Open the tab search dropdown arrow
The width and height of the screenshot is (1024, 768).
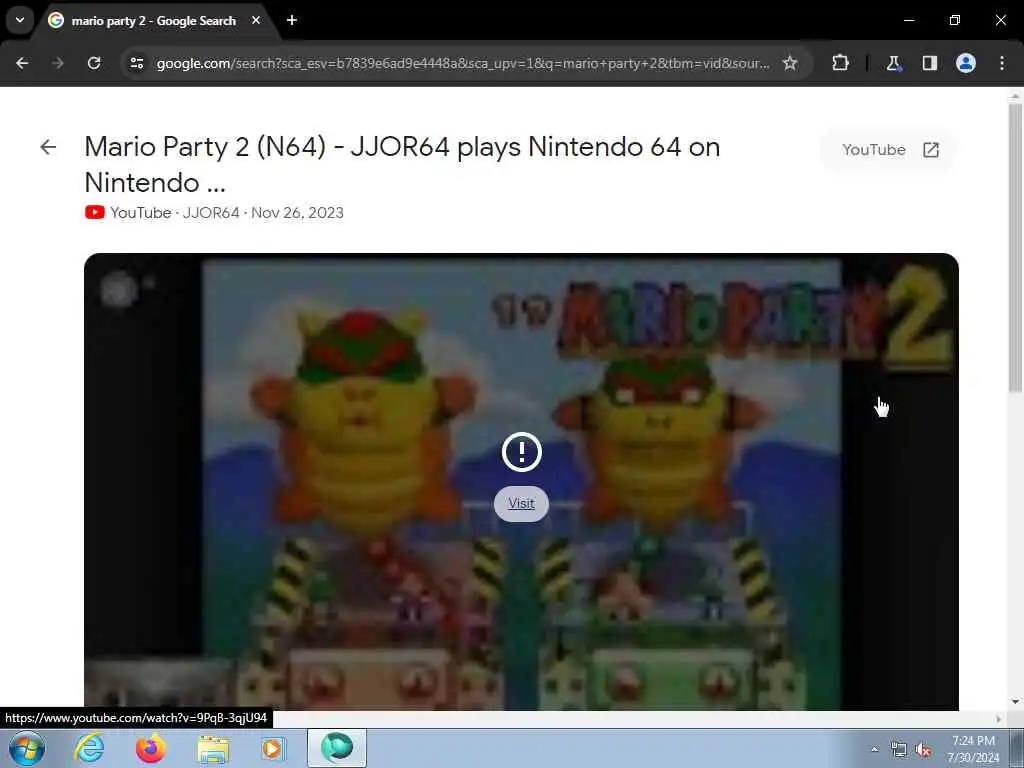click(x=20, y=20)
